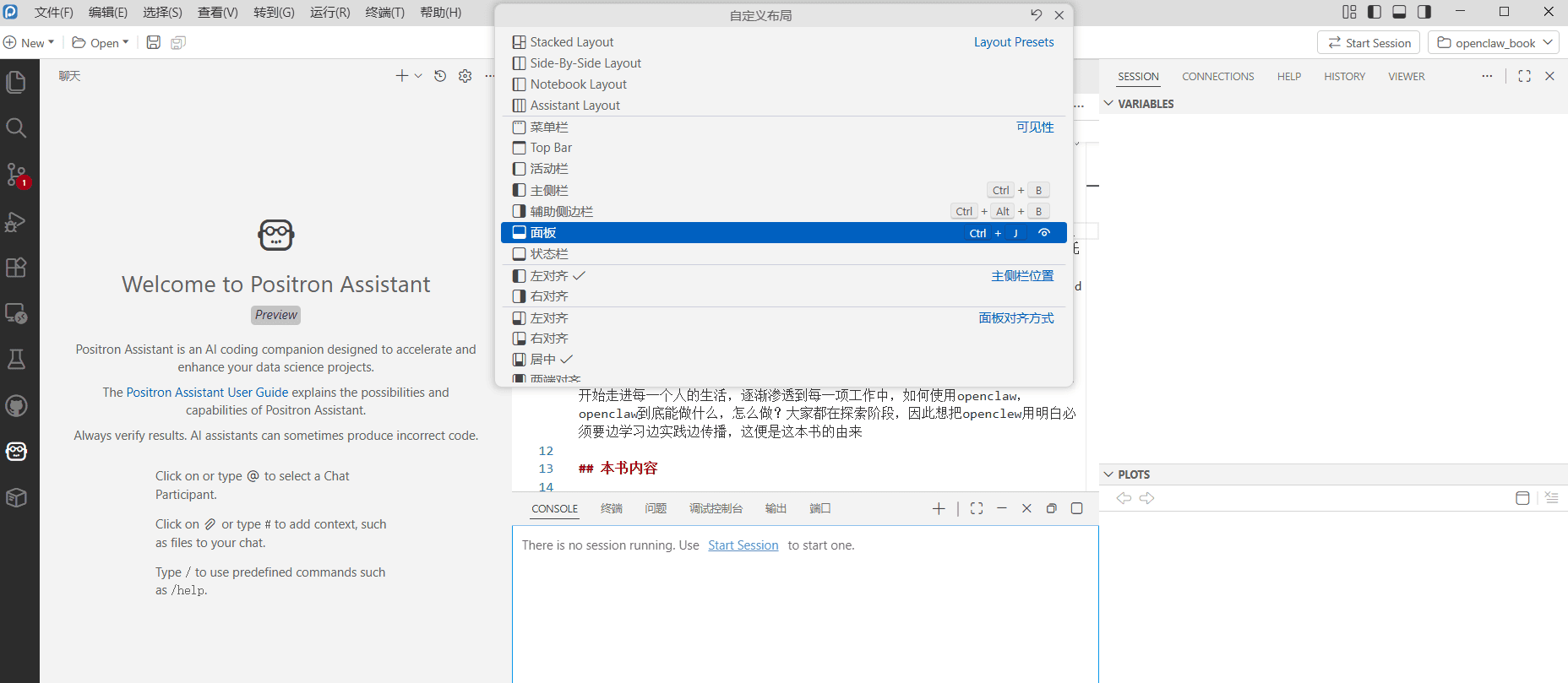
Task: Choose the Side-By-Side Layout preset
Action: (784, 63)
